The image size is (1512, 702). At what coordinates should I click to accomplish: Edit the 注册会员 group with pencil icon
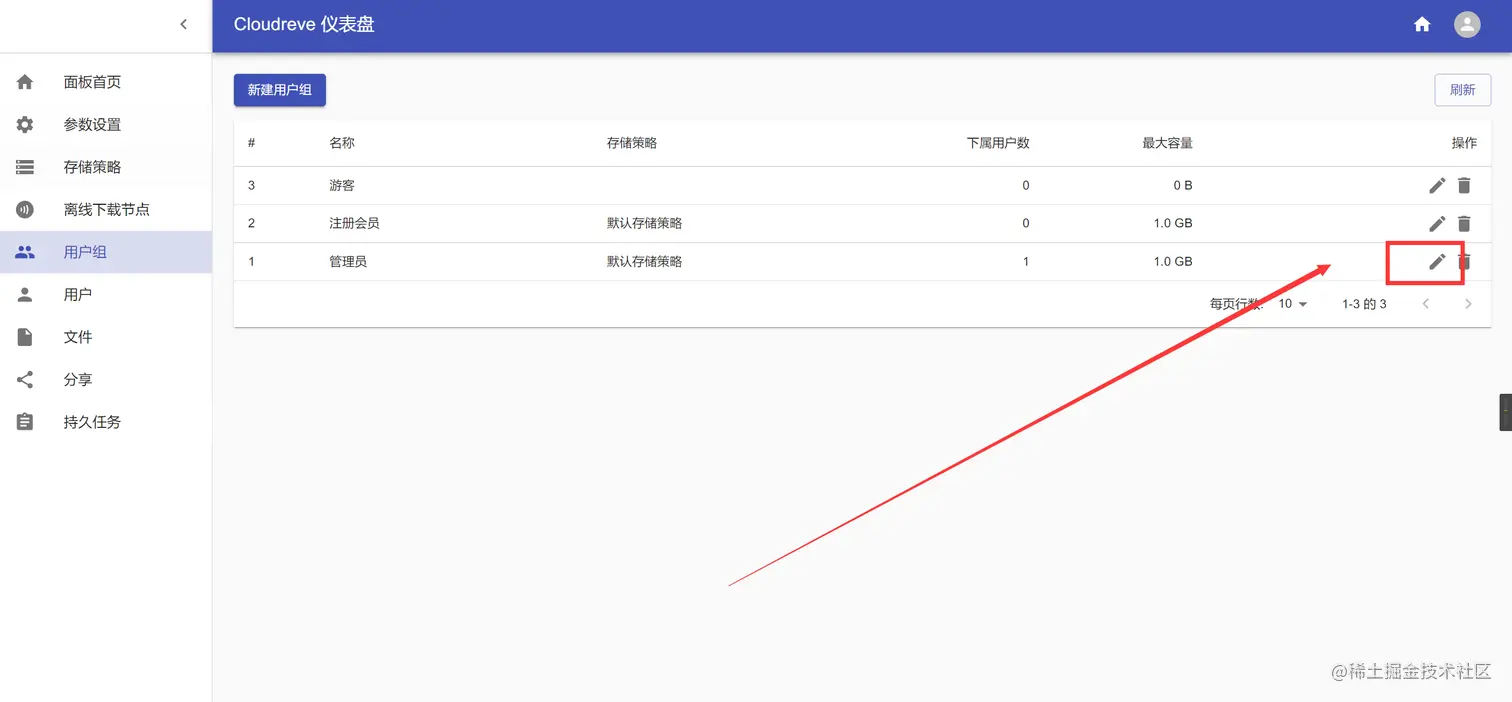click(x=1437, y=223)
